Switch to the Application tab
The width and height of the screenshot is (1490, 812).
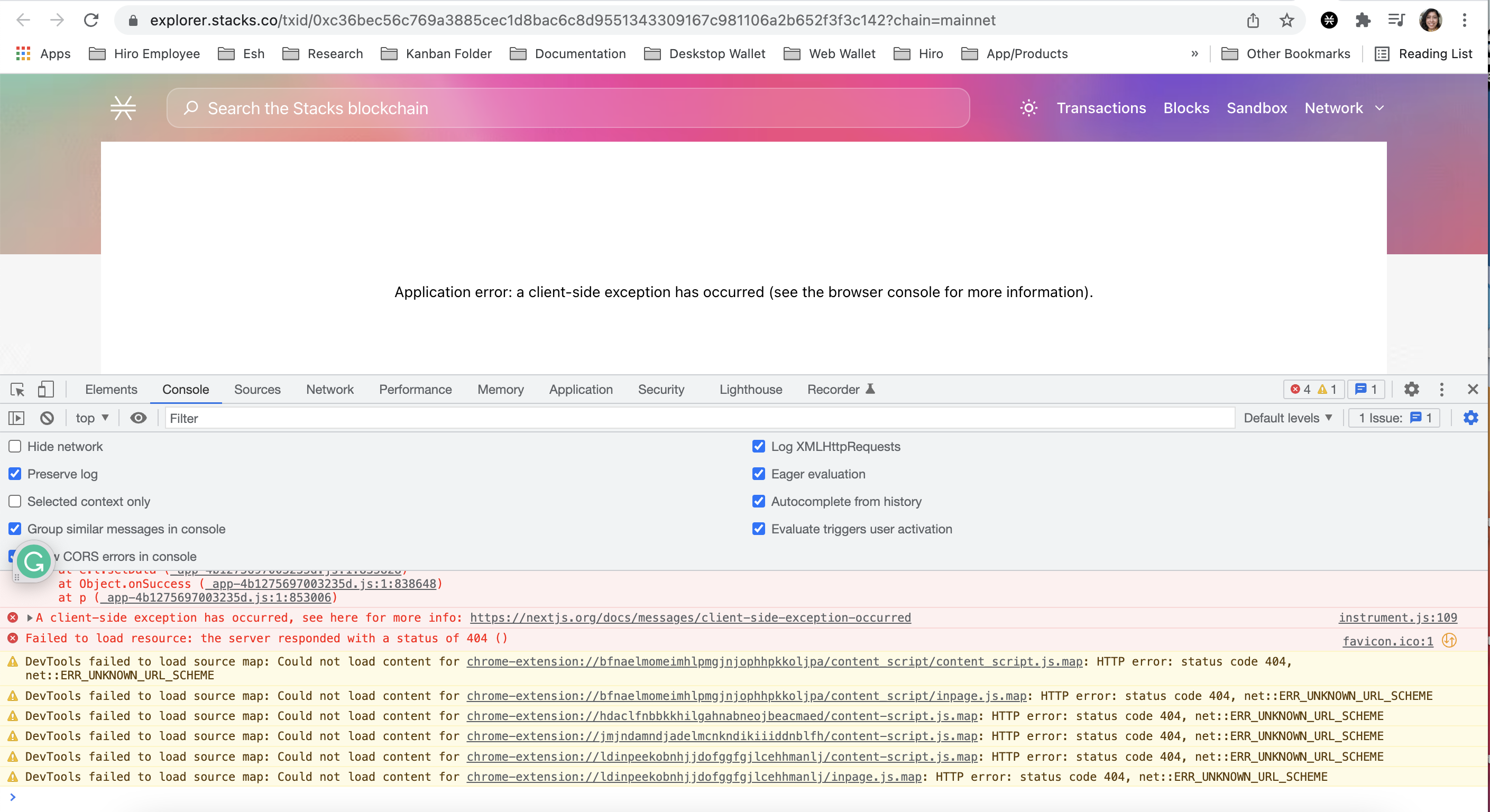[581, 389]
